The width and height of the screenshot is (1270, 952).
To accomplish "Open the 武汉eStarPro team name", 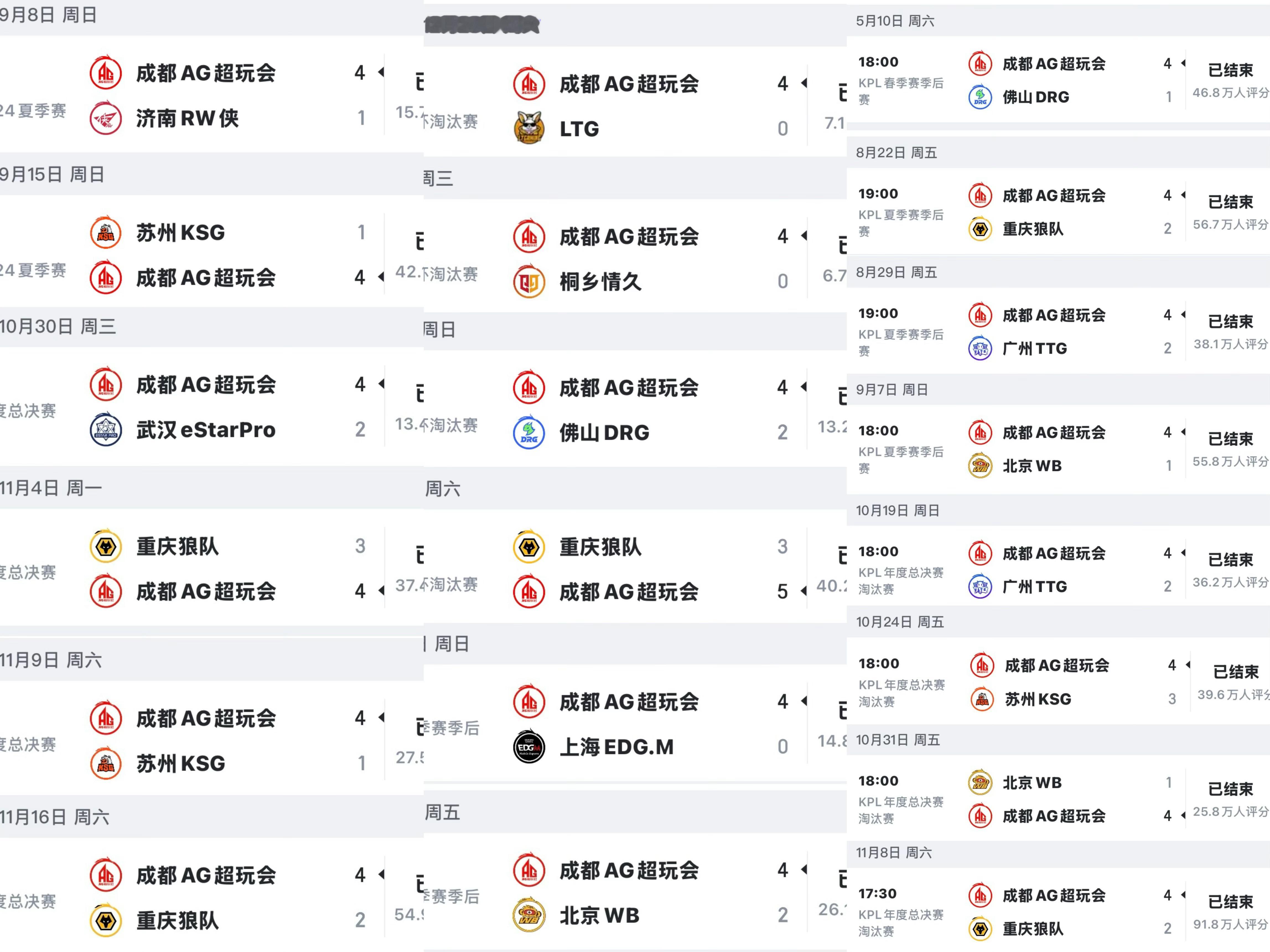I will coord(206,429).
